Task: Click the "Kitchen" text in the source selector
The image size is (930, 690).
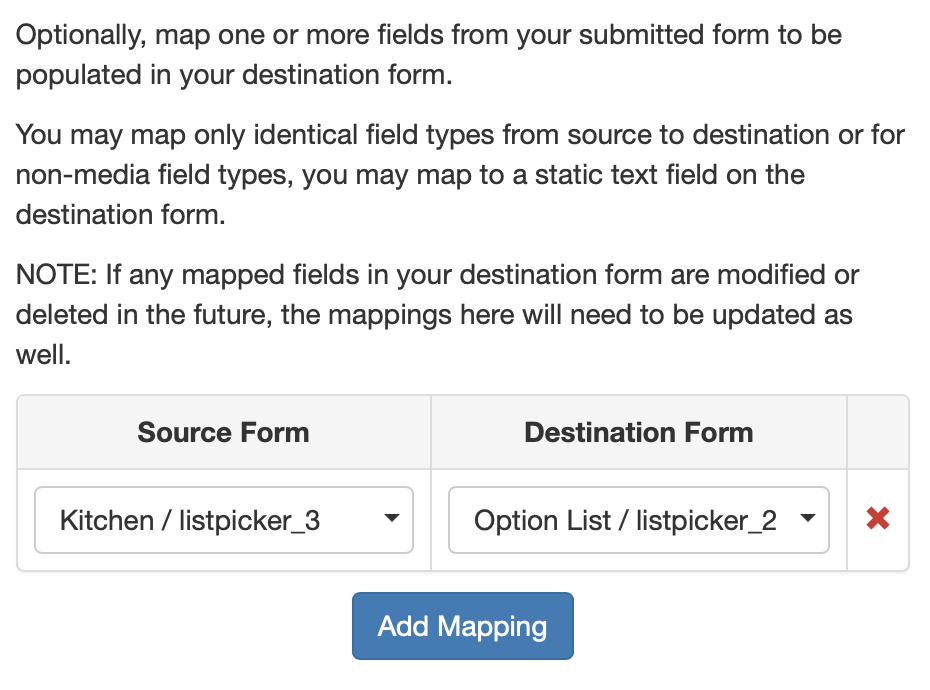Action: (107, 521)
